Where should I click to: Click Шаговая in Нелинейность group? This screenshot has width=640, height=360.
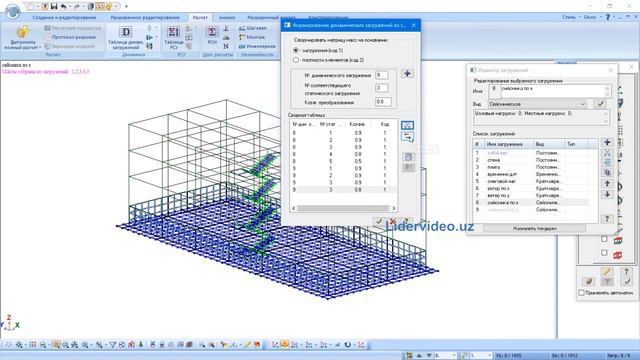[x=253, y=28]
